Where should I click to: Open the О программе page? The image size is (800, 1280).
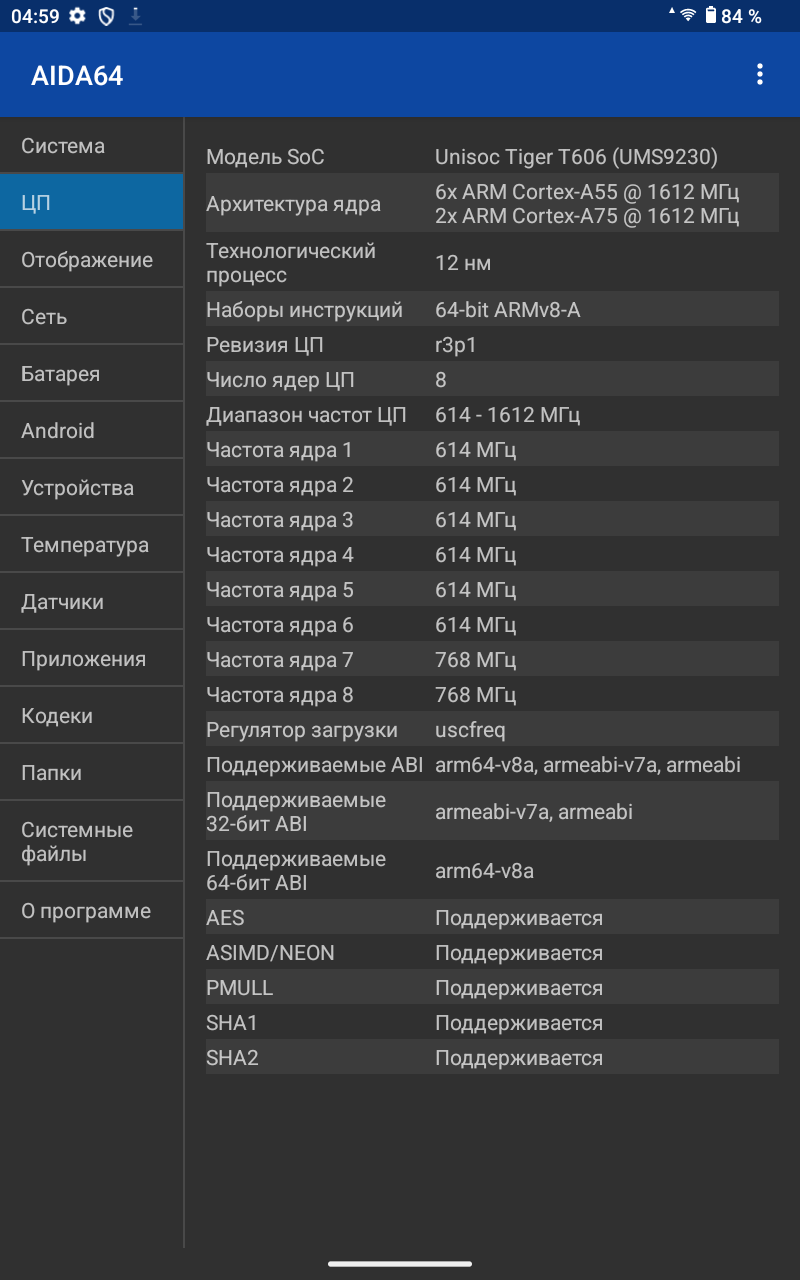[x=91, y=911]
